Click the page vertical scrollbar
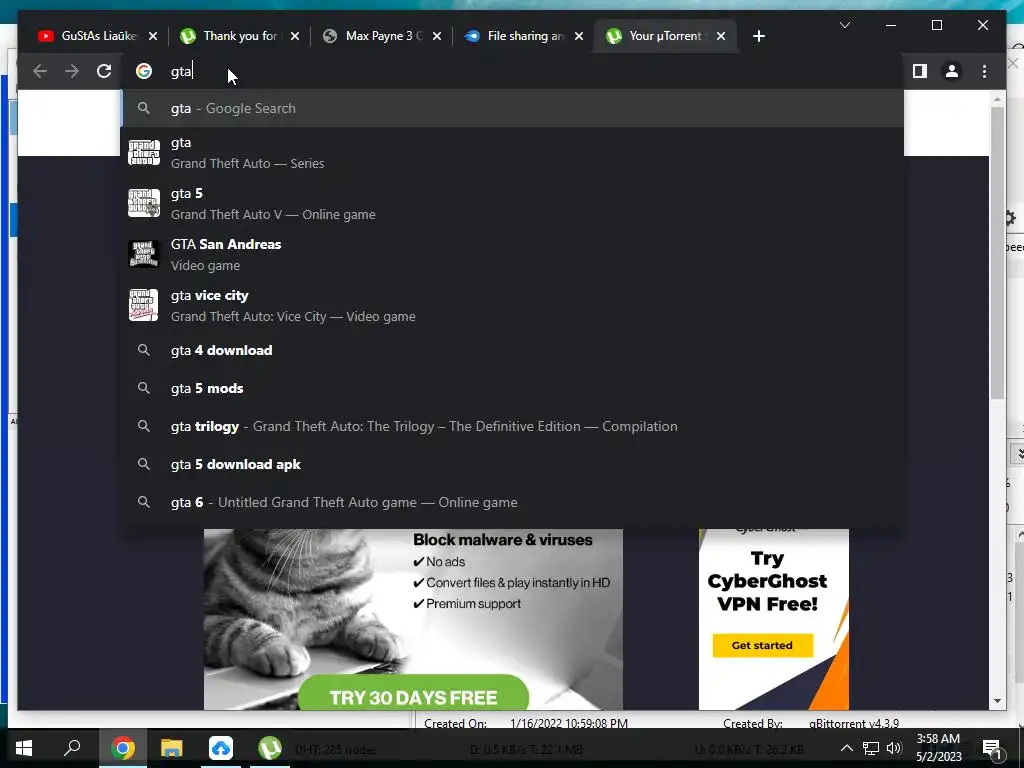The width and height of the screenshot is (1024, 768). point(997,253)
